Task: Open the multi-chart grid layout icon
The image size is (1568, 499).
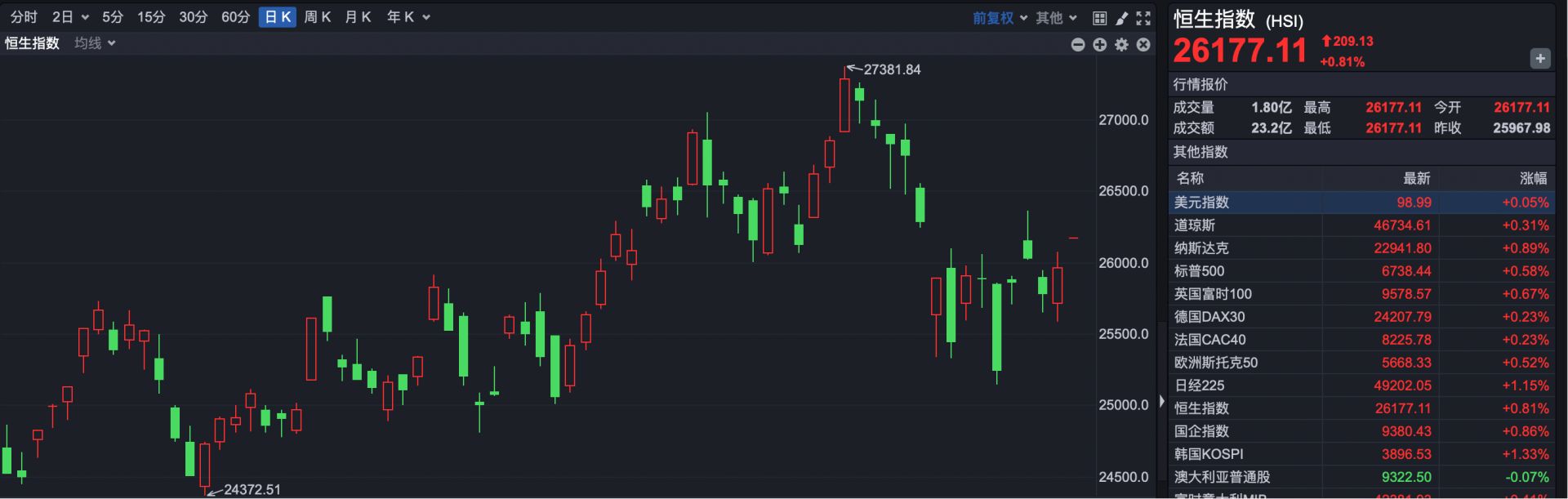Action: [1100, 17]
